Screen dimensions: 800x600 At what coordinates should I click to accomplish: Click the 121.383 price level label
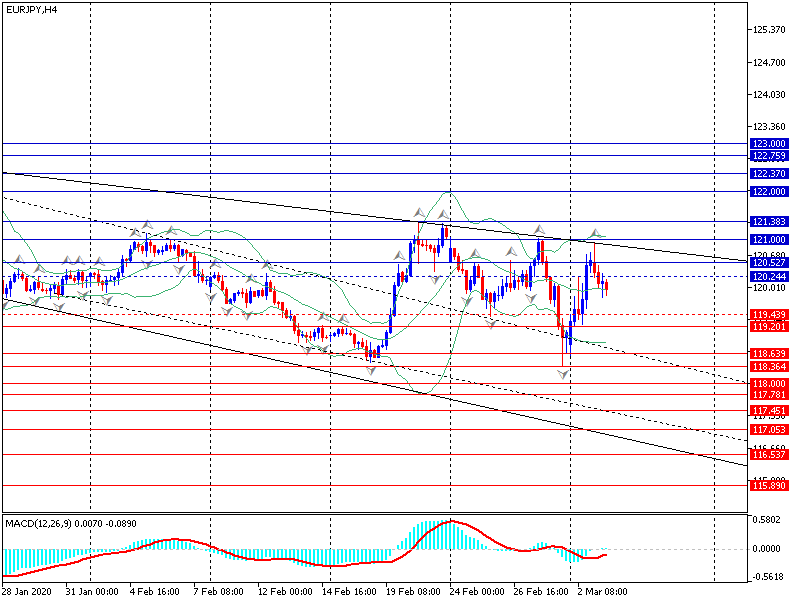click(768, 221)
